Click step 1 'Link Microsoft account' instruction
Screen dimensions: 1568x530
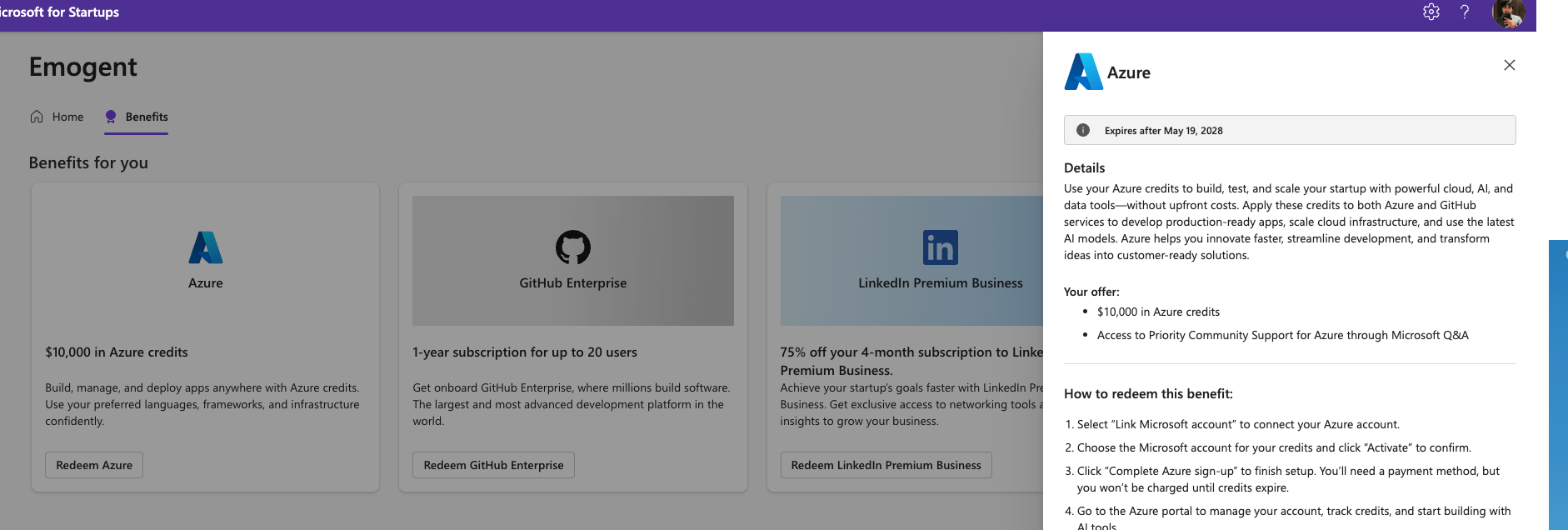click(1238, 424)
